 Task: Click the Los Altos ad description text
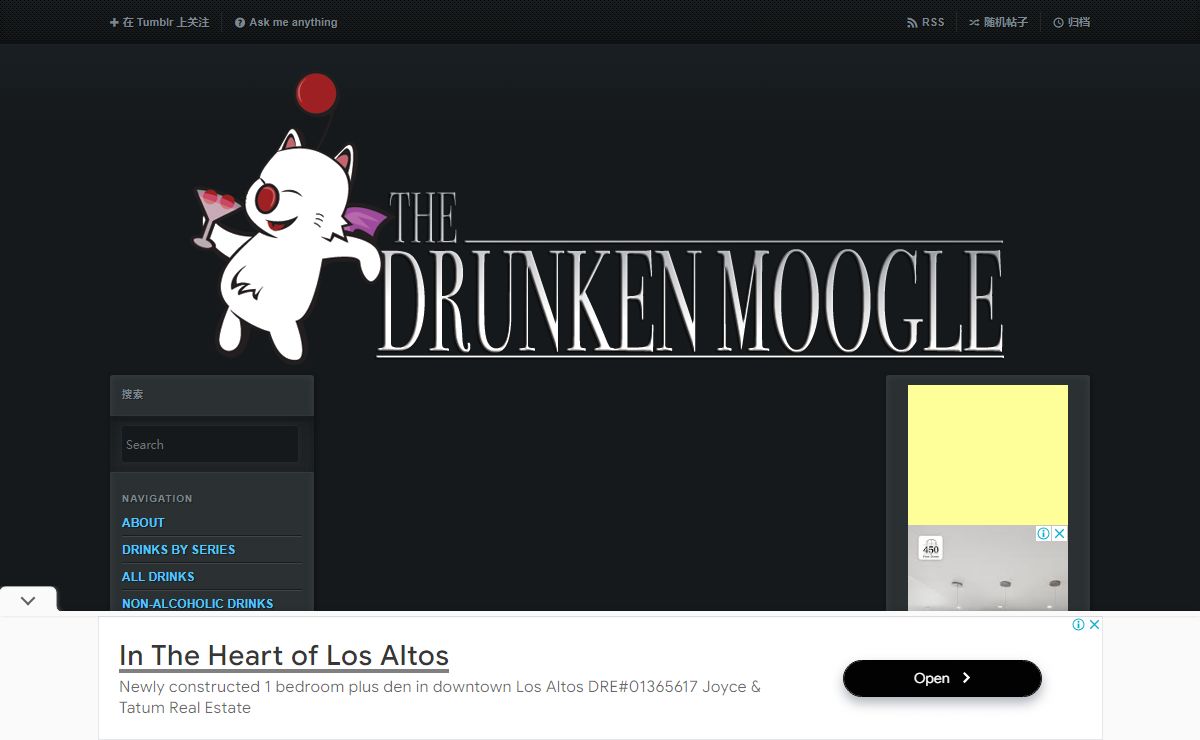point(440,697)
